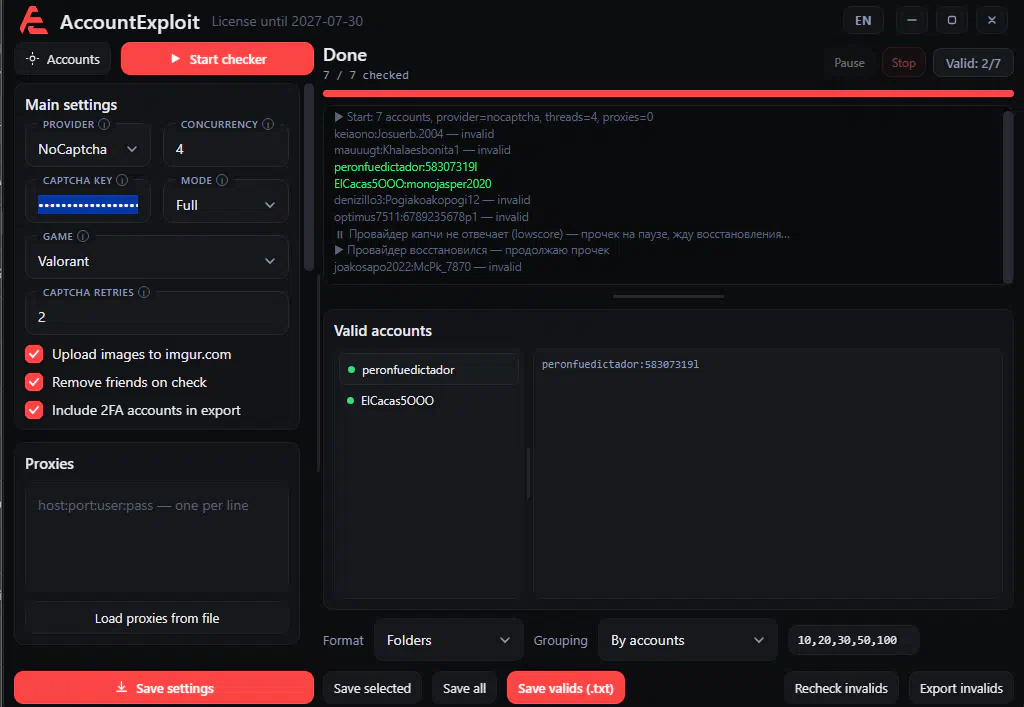Click the Start checker button
1024x707 pixels.
pyautogui.click(x=217, y=59)
